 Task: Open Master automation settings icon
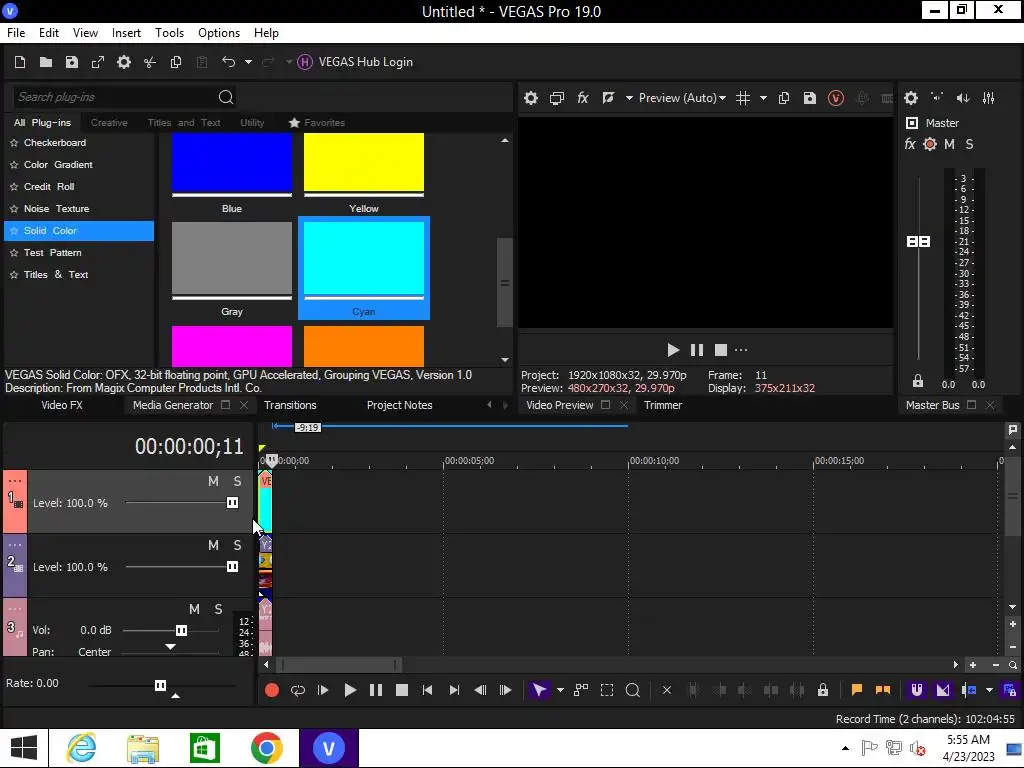pyautogui.click(x=930, y=144)
